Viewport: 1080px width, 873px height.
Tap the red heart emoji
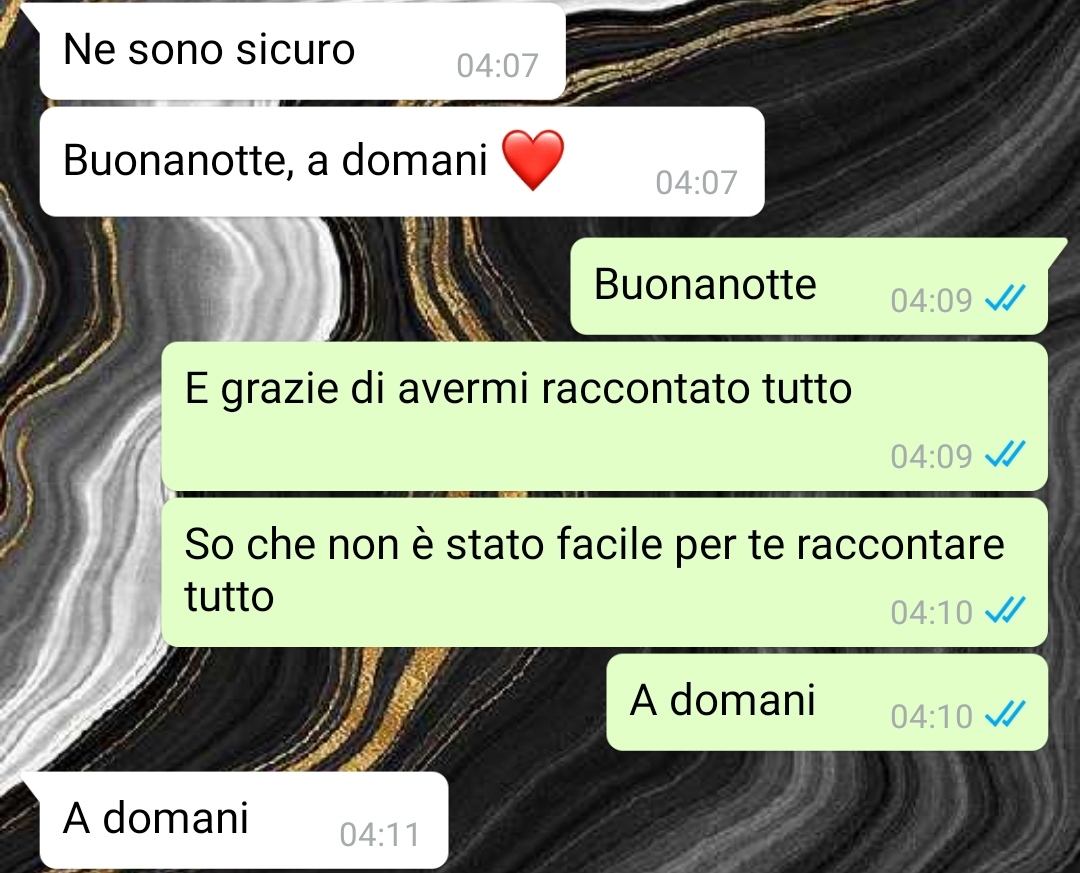[533, 160]
